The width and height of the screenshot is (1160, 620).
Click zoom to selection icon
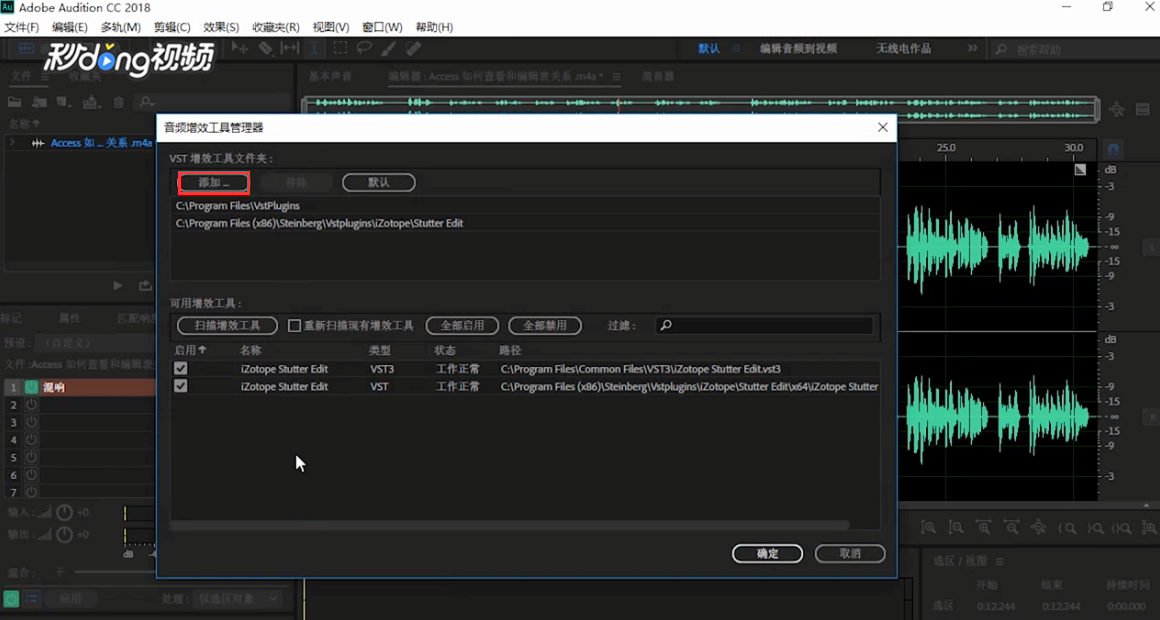click(1122, 528)
